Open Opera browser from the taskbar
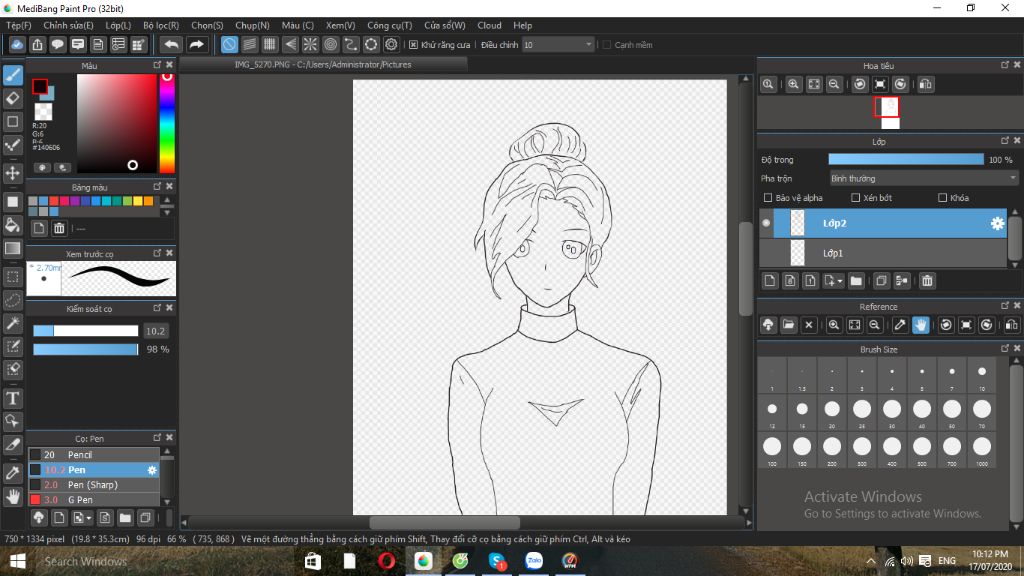 pos(386,561)
